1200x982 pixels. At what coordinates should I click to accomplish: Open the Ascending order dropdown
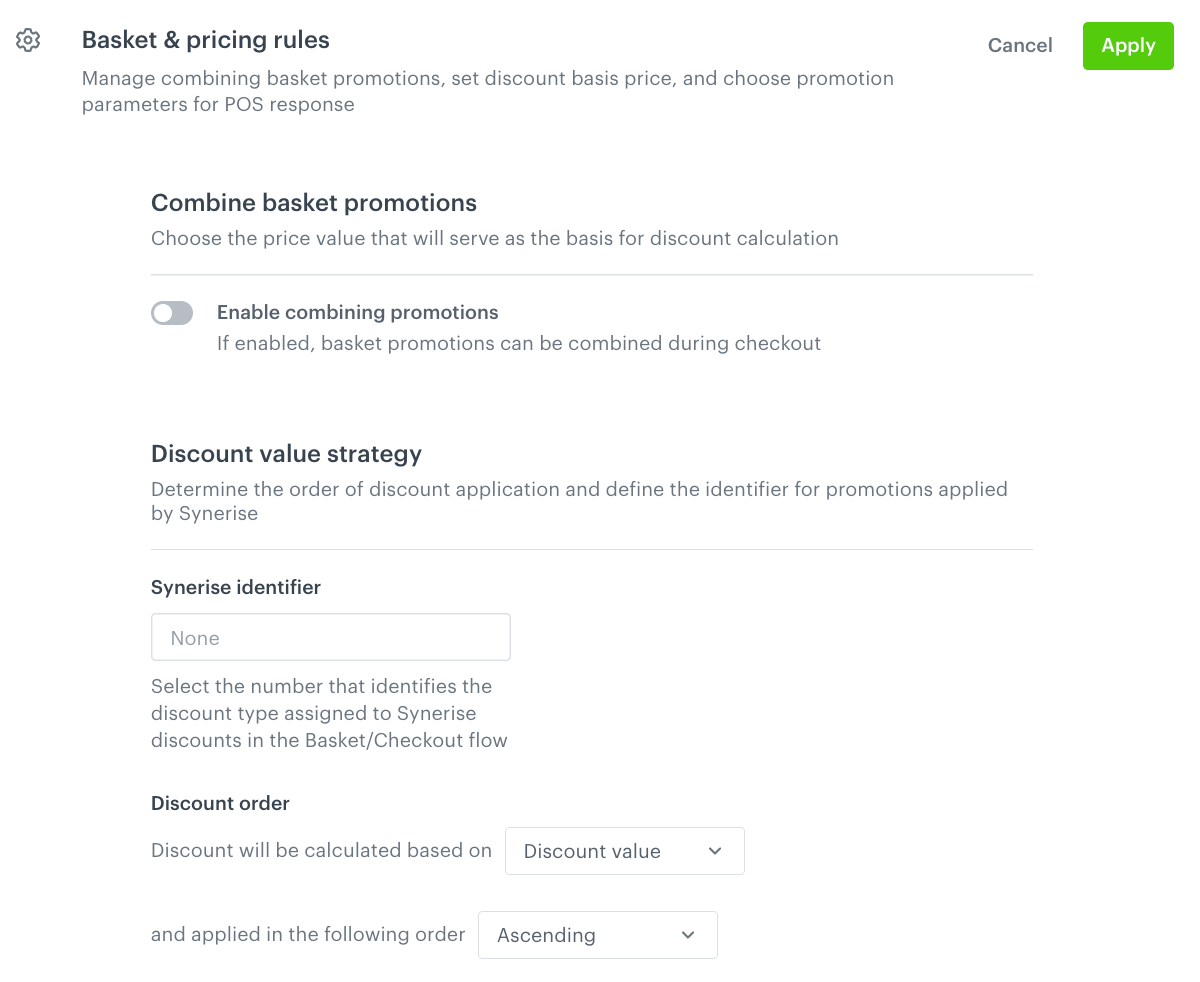click(x=597, y=934)
